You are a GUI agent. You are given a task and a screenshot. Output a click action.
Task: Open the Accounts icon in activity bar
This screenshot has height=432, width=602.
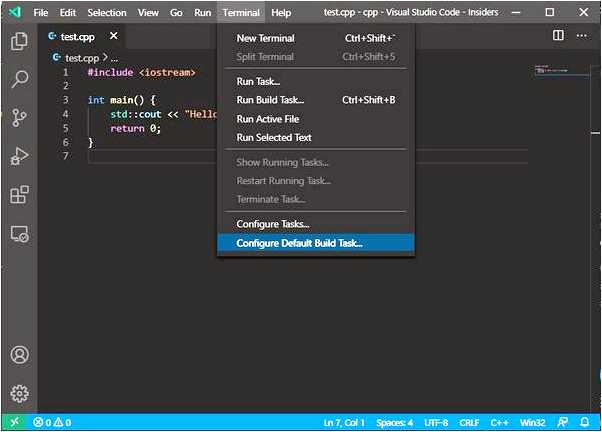click(x=19, y=354)
